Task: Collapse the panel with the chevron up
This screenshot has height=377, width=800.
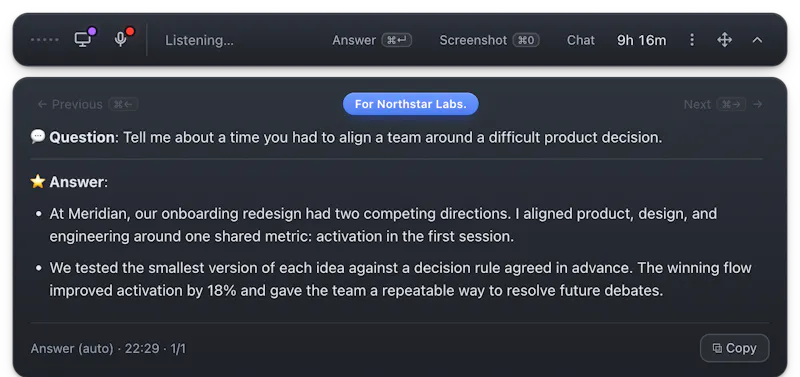Action: click(758, 40)
